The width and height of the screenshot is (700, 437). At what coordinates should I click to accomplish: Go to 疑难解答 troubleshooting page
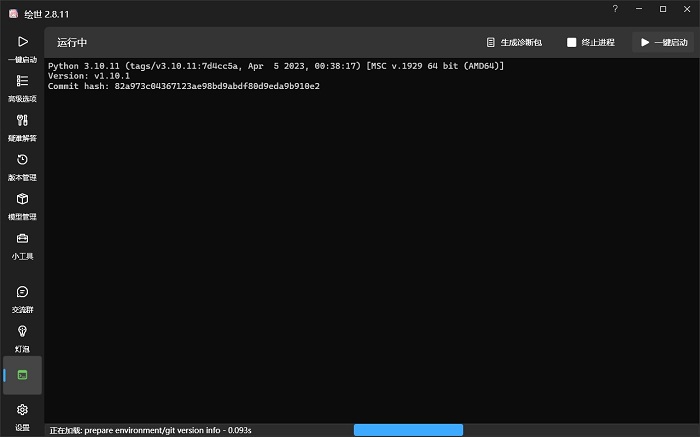[x=22, y=126]
